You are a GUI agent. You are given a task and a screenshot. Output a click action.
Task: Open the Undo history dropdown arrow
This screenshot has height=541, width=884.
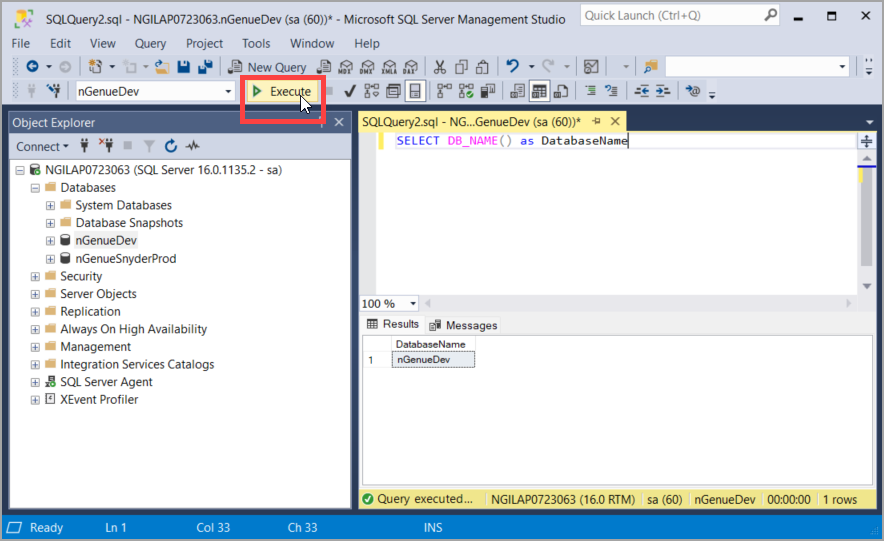[x=531, y=67]
